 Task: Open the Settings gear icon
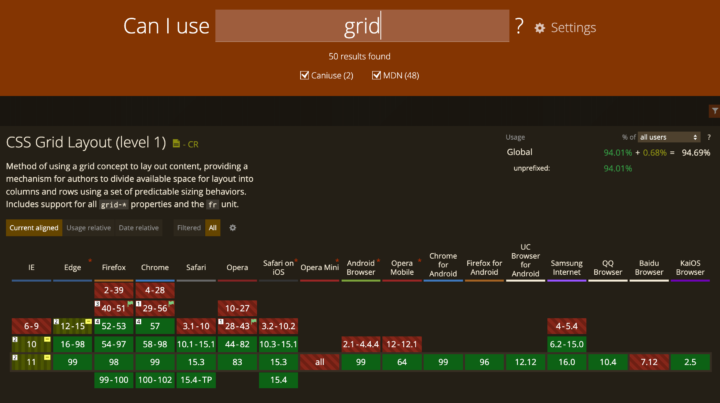tap(540, 28)
